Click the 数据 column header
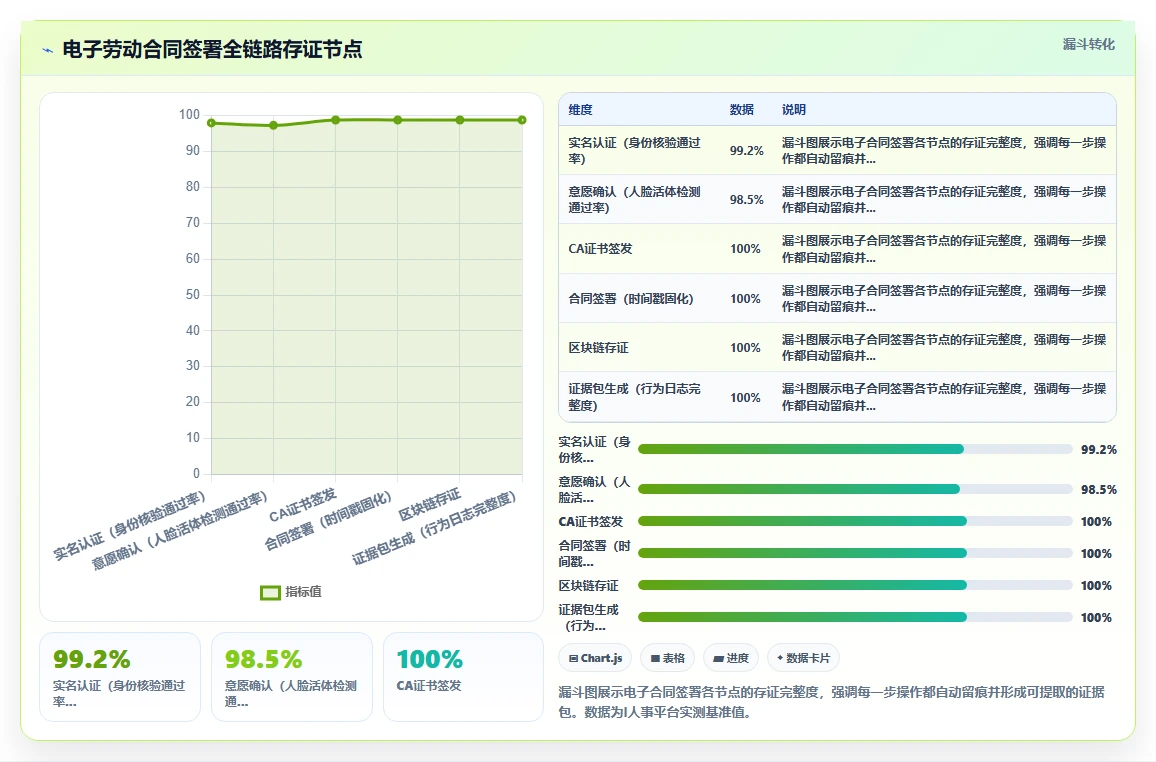 pyautogui.click(x=742, y=110)
